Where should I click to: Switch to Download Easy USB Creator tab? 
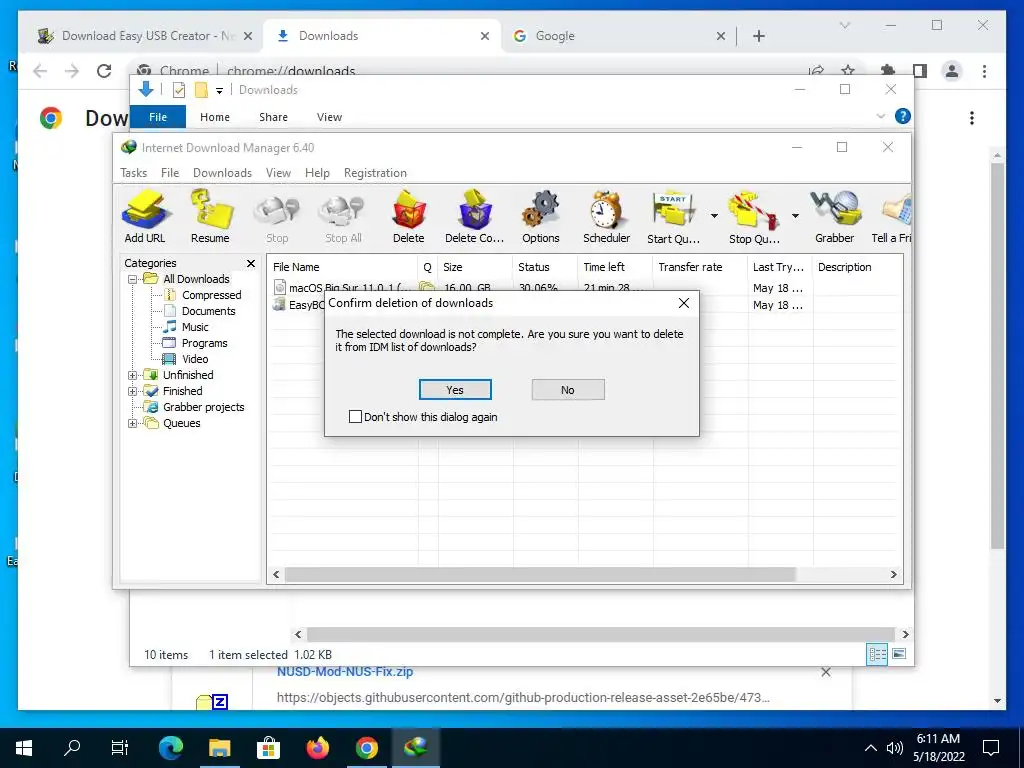(145, 36)
